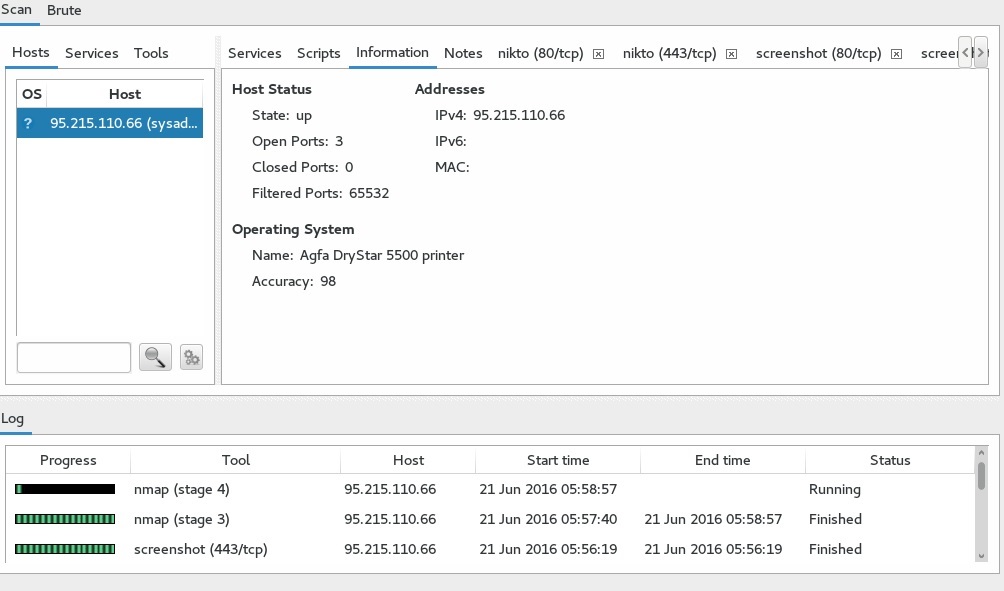Image resolution: width=1004 pixels, height=591 pixels.
Task: Close the nikto (80/tcp) tab
Action: tap(598, 54)
